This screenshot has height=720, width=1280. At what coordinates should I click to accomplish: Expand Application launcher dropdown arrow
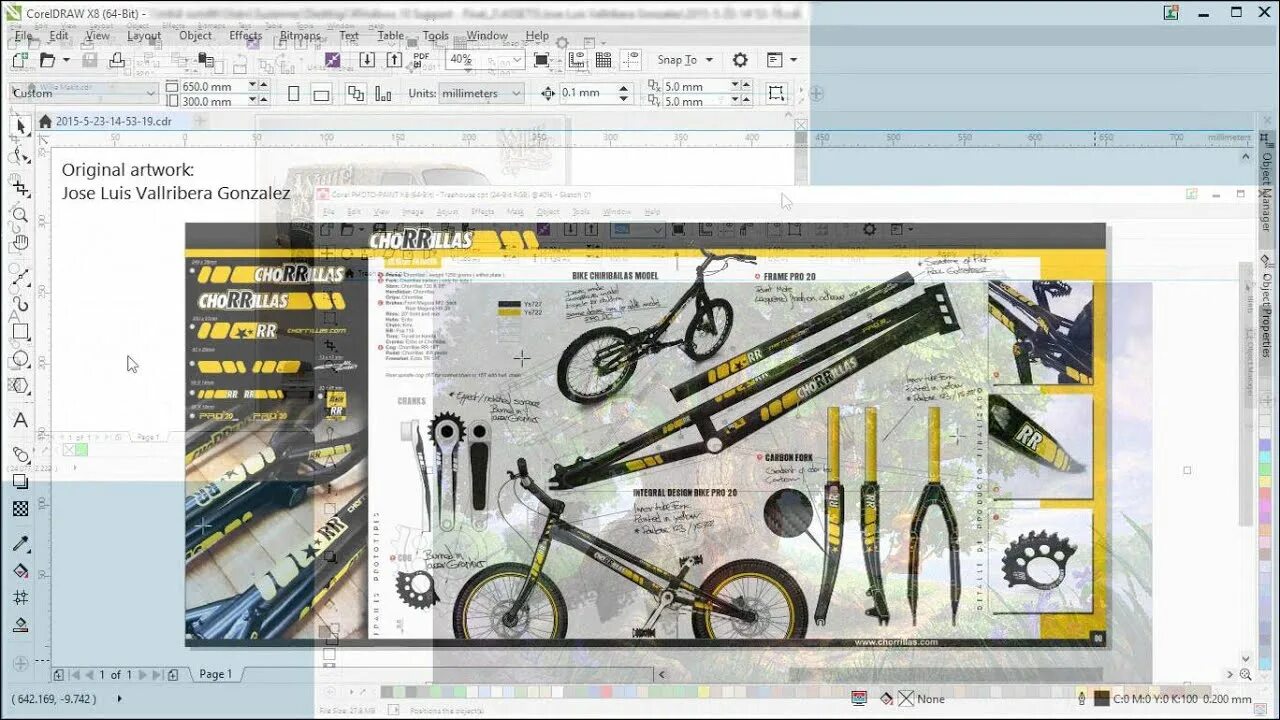[x=794, y=60]
